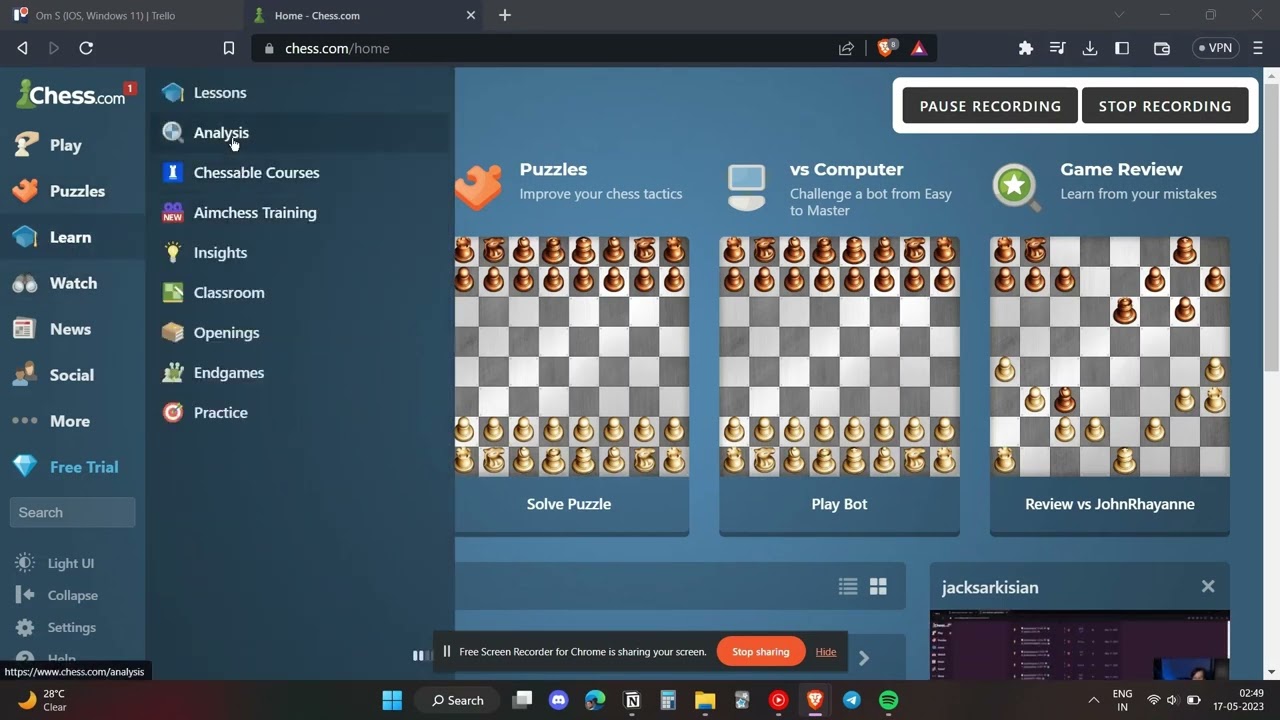1280x720 pixels.
Task: Open Brave Rewards triangle icon
Action: click(x=919, y=48)
